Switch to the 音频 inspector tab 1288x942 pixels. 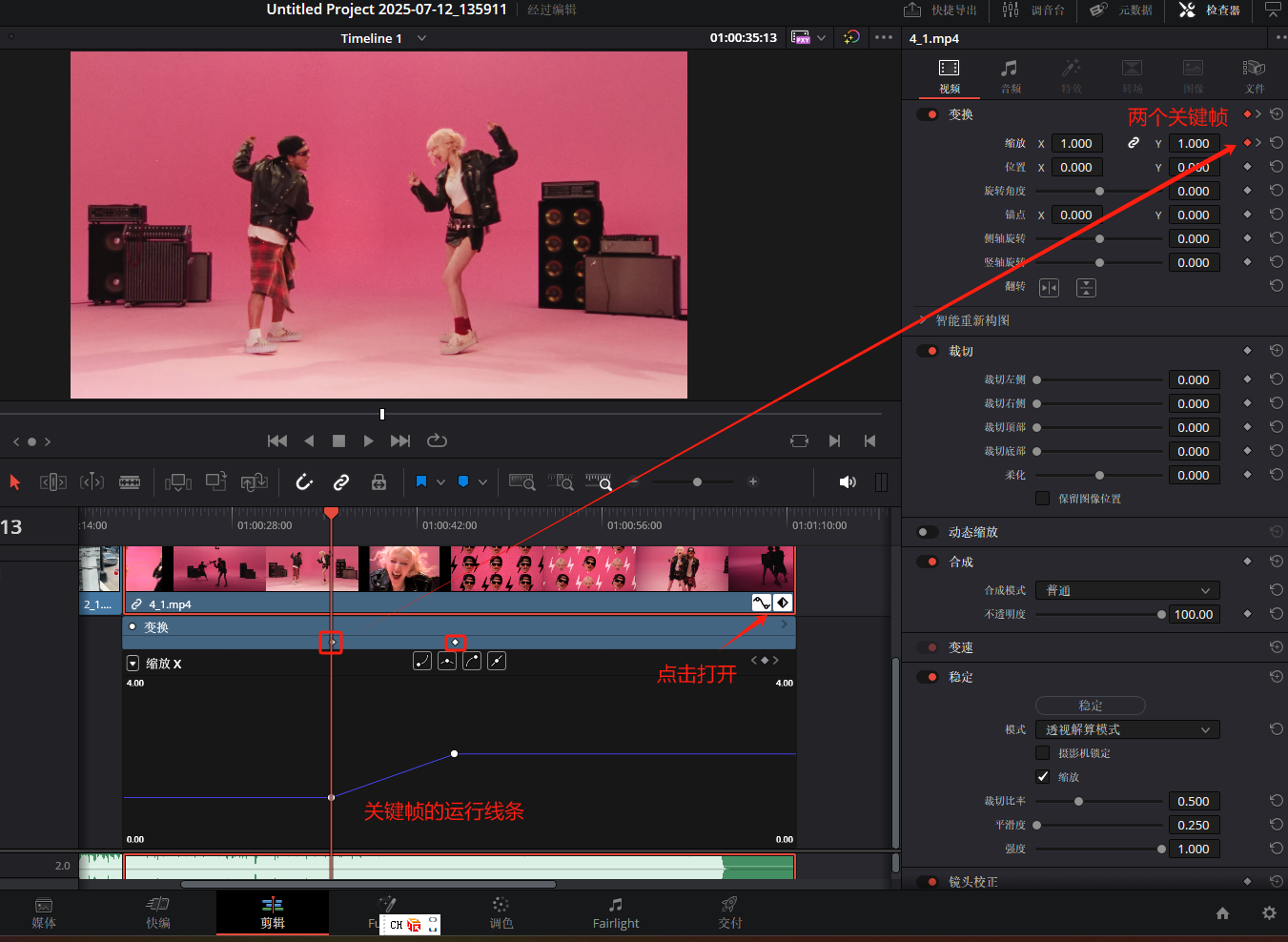click(x=1010, y=76)
